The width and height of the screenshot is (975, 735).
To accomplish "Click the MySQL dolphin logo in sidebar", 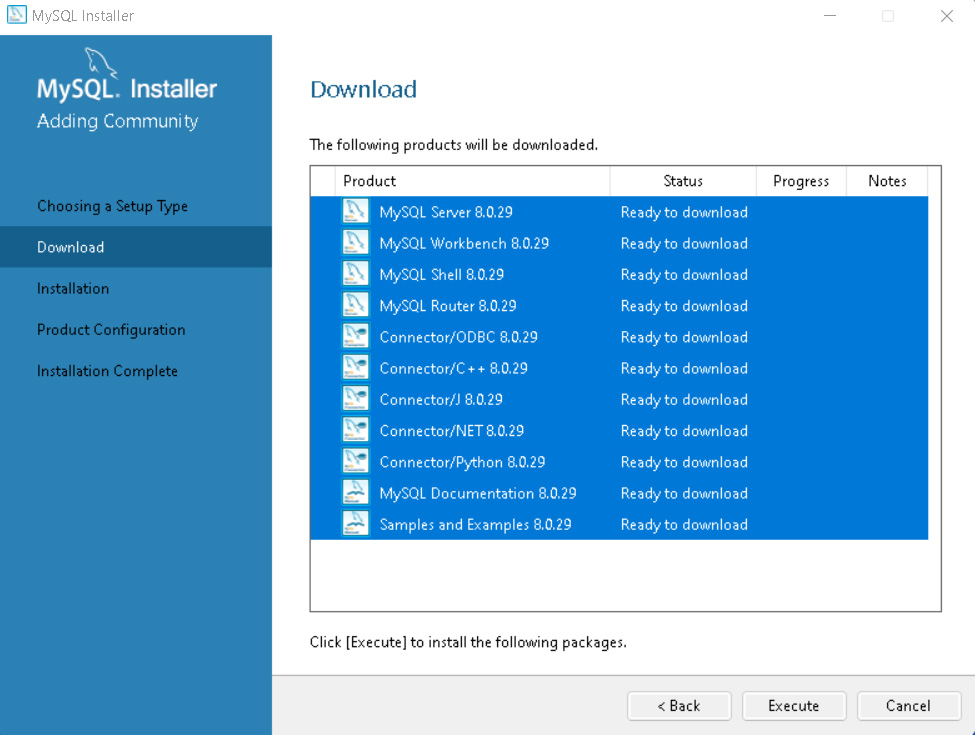I will click(100, 62).
